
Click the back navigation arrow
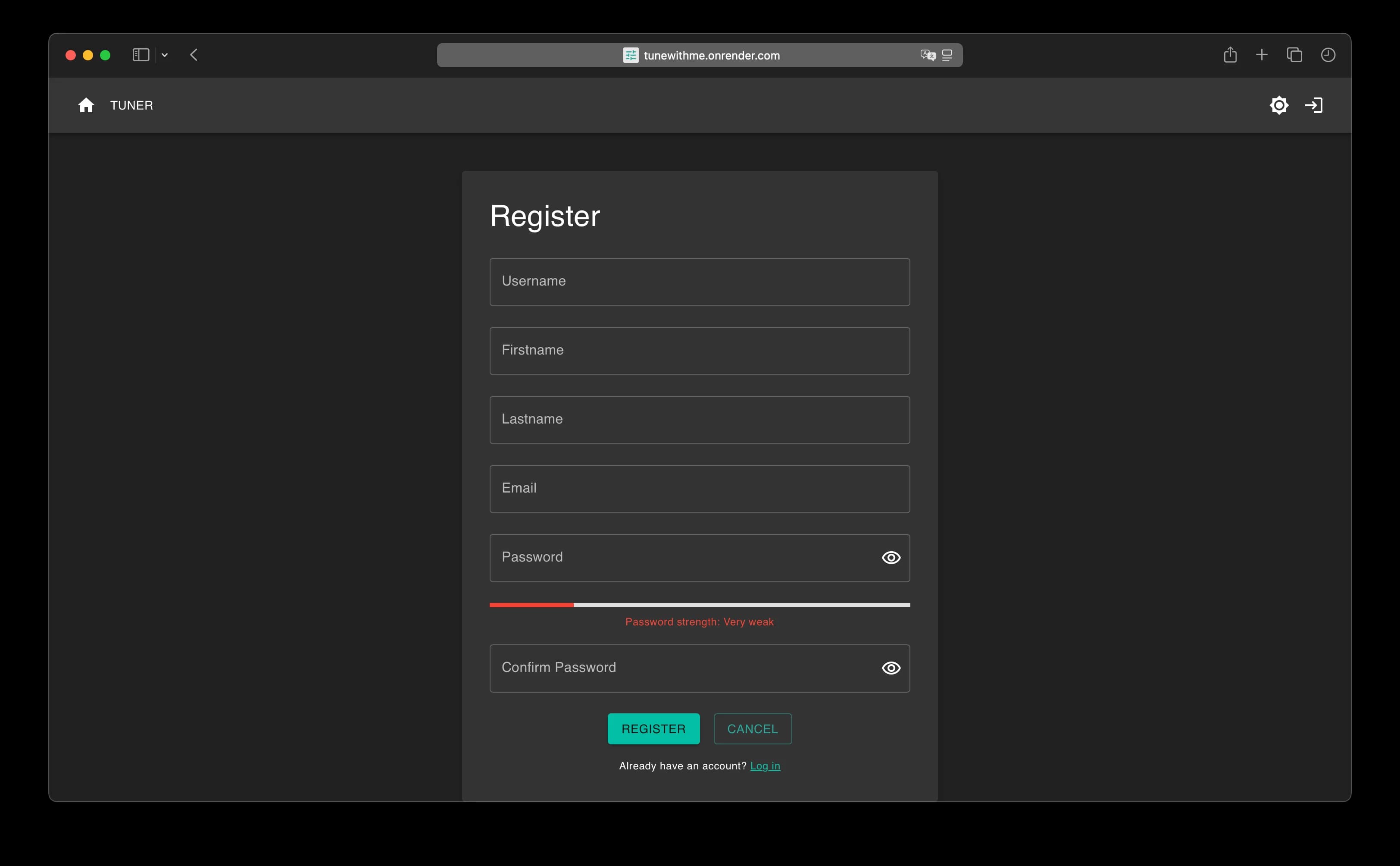(x=194, y=54)
